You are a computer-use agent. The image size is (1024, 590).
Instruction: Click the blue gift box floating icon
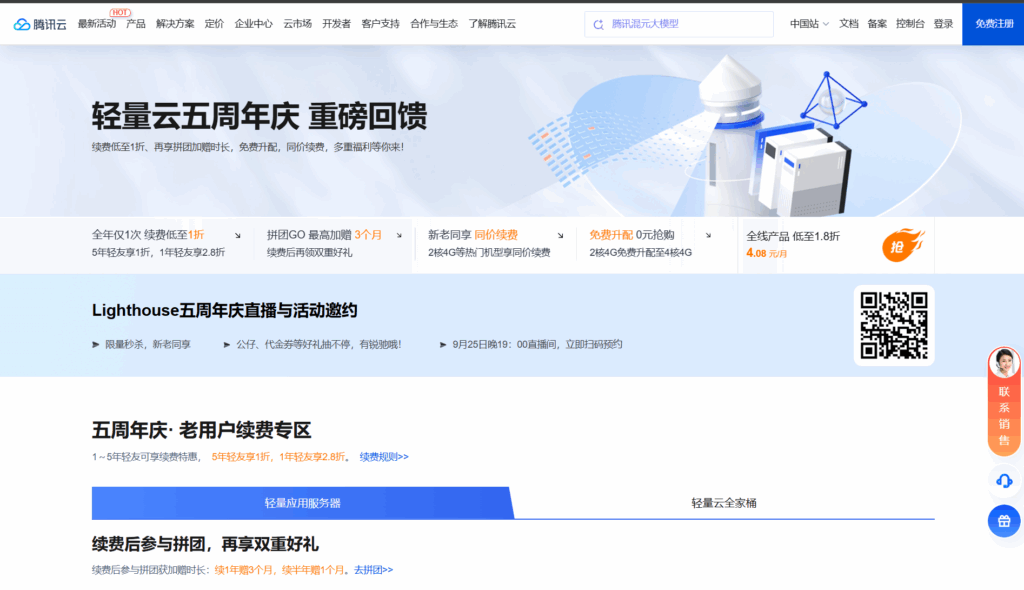point(1004,521)
